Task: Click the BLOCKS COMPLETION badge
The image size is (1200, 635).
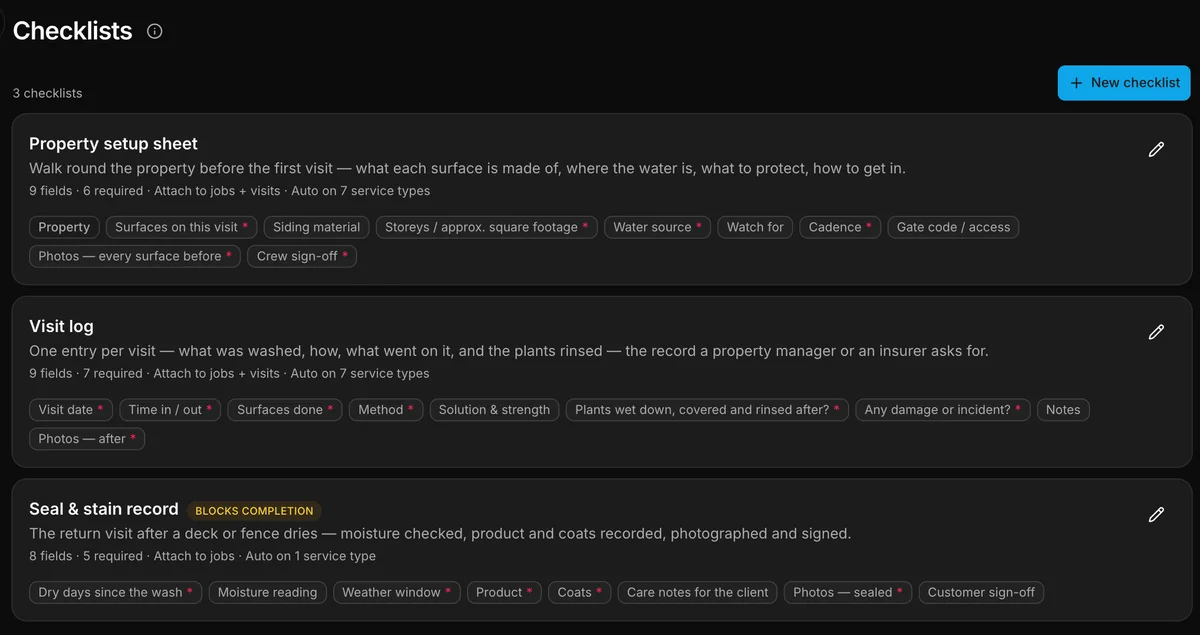Action: tap(254, 510)
